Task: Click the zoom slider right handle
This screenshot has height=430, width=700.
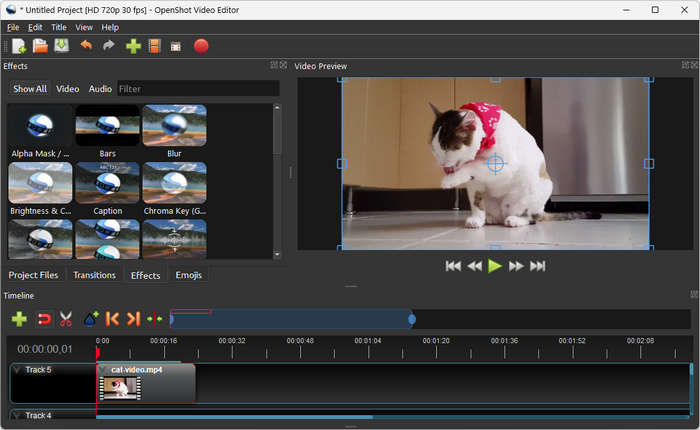Action: [412, 319]
